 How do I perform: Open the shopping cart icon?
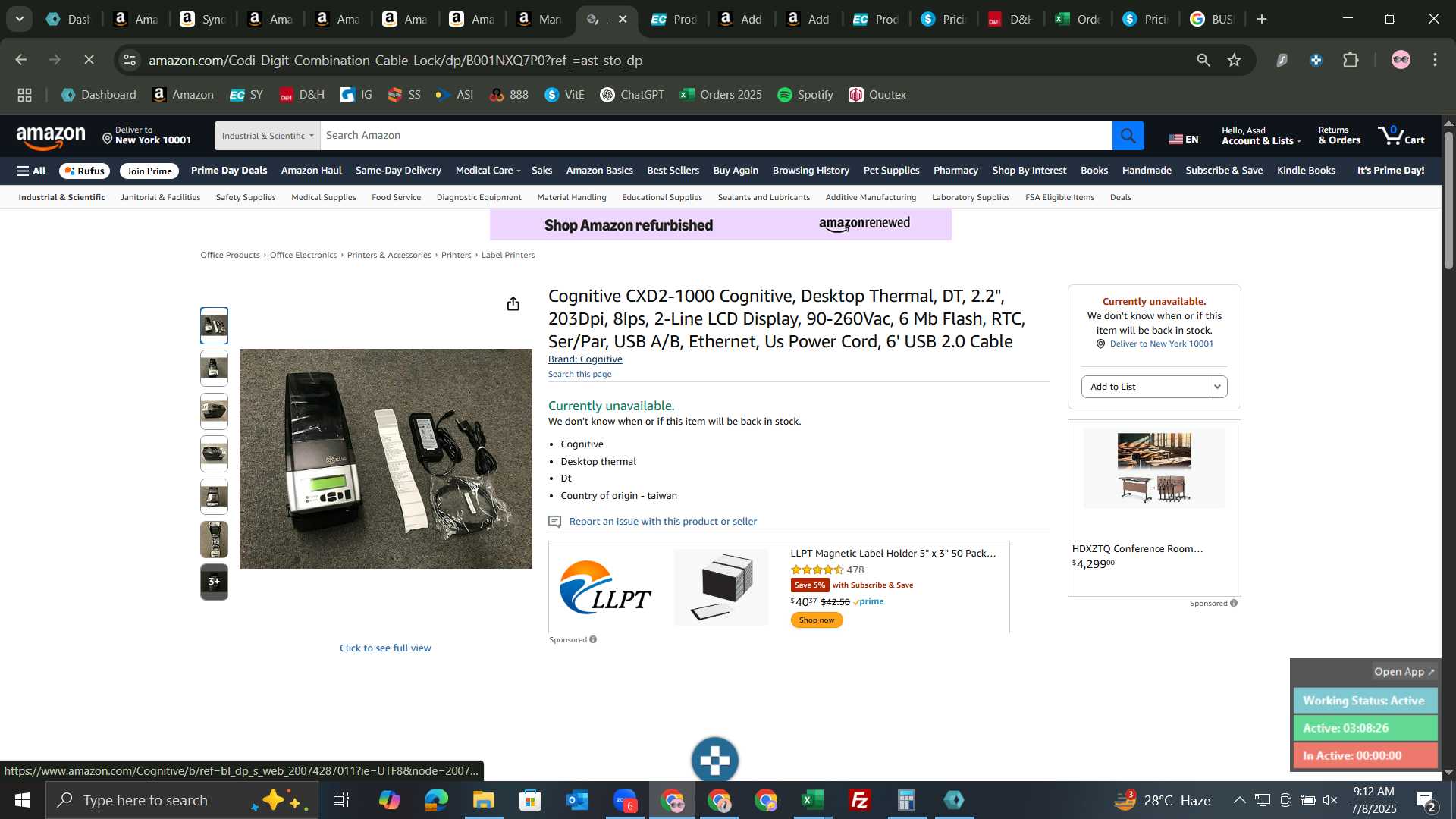point(1401,135)
